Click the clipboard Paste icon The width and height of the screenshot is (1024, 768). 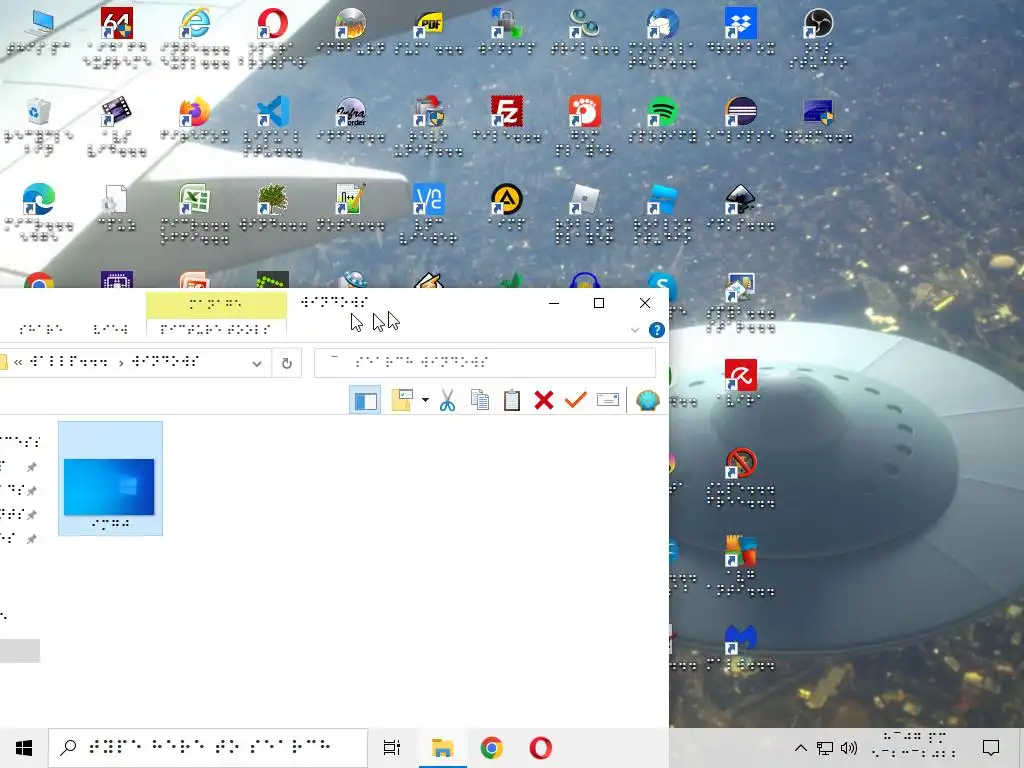[x=512, y=400]
